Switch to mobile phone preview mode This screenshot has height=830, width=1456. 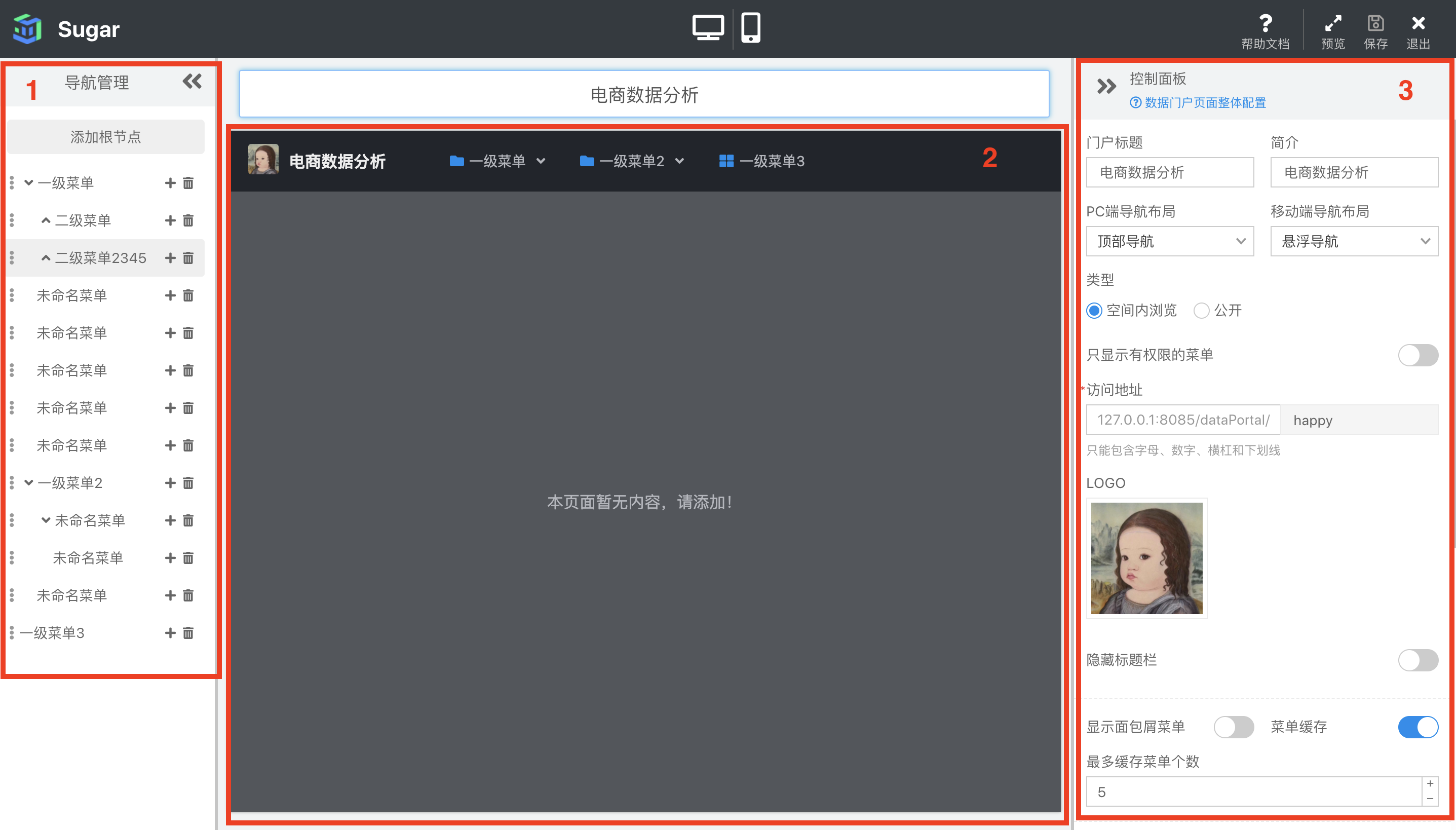point(750,27)
